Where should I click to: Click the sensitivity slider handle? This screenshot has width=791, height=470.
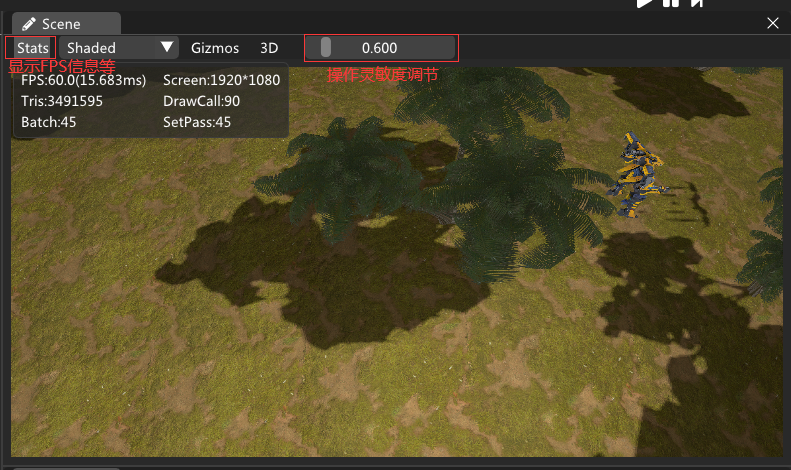[x=326, y=48]
